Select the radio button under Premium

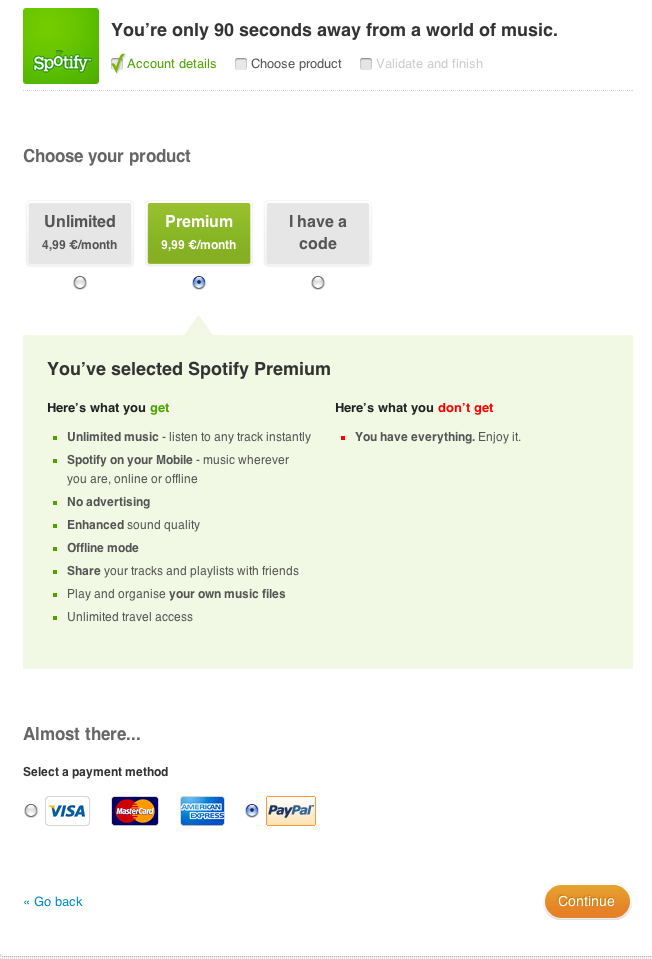point(199,283)
